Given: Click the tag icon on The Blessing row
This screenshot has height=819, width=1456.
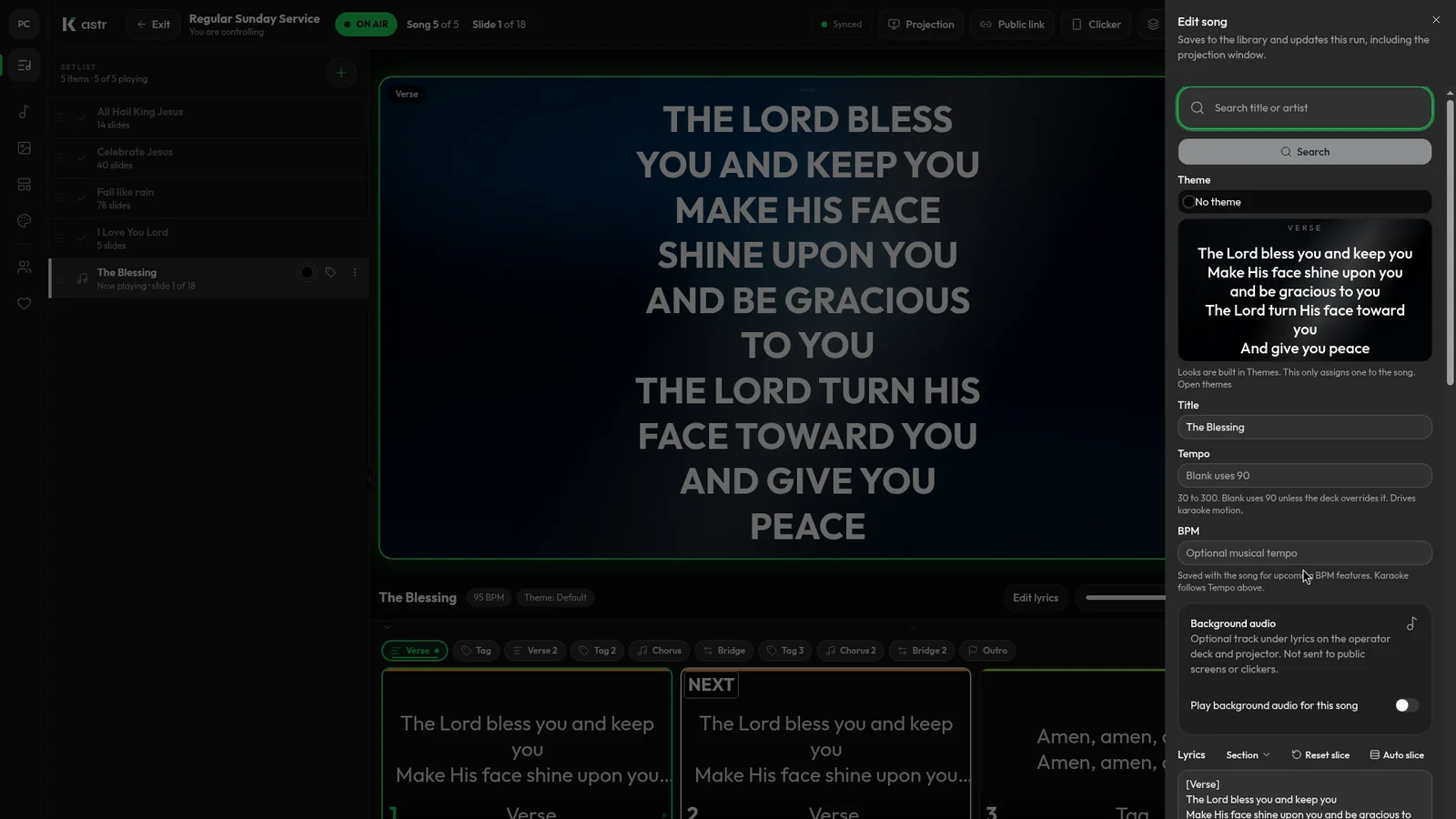Looking at the screenshot, I should (330, 272).
